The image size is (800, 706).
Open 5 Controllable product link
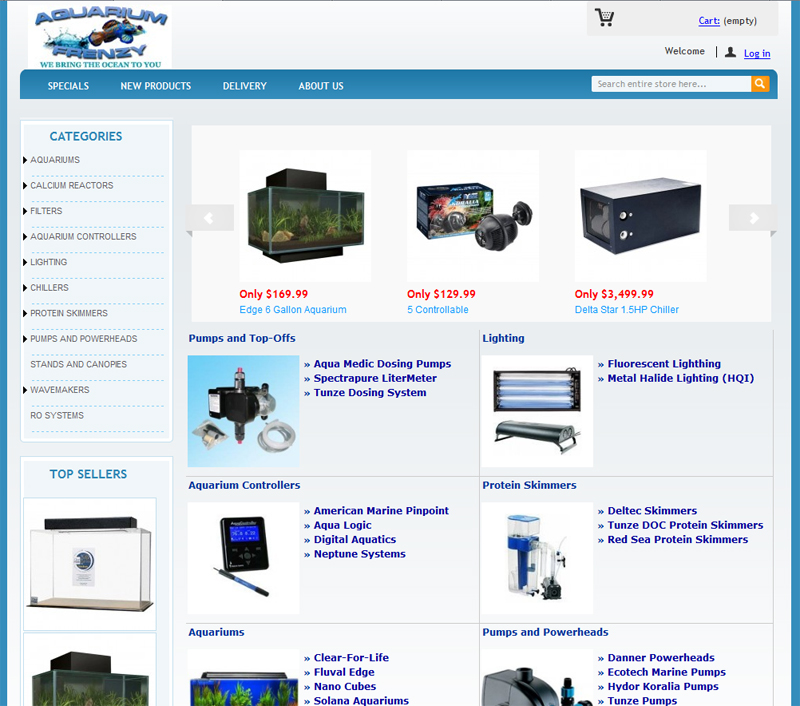coord(438,310)
